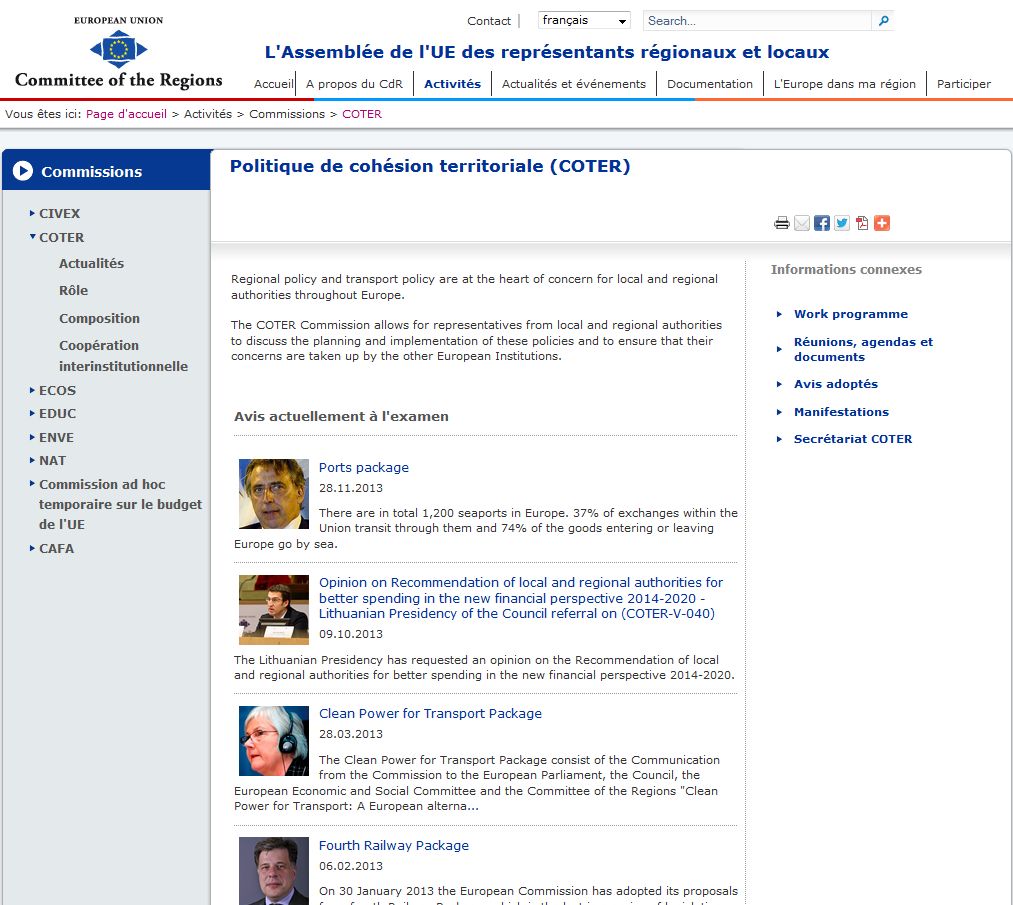Click the Commissions sidebar heading
1013x905 pixels.
92,172
